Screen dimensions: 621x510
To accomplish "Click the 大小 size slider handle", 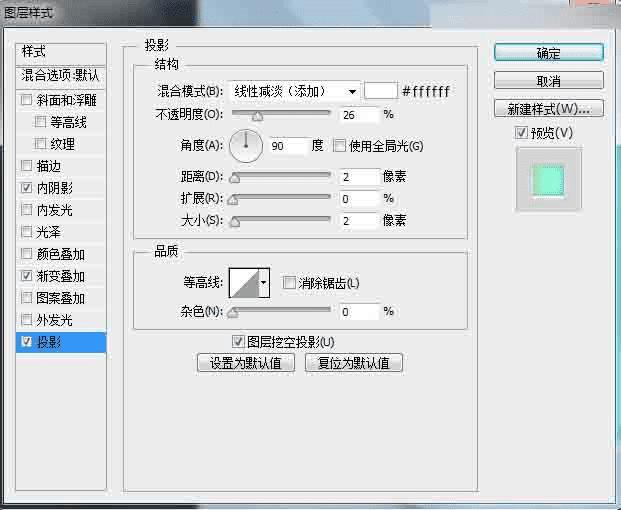I will click(235, 222).
